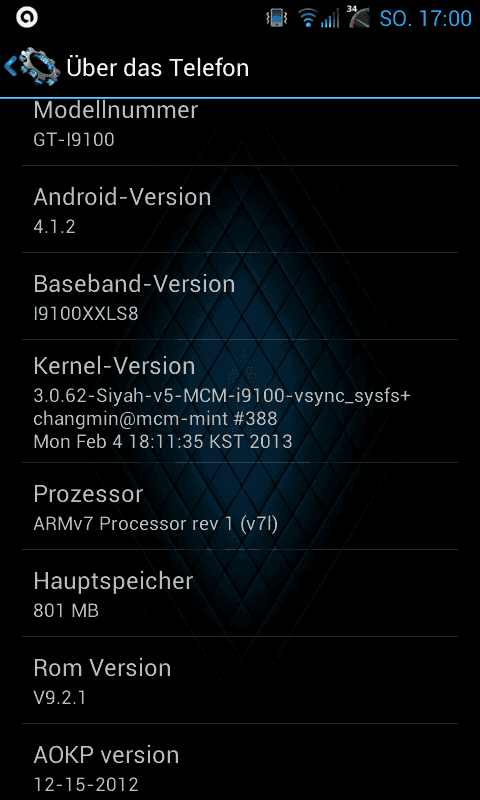Tap the cellular signal bars icon
Image resolution: width=480 pixels, height=800 pixels.
click(330, 19)
